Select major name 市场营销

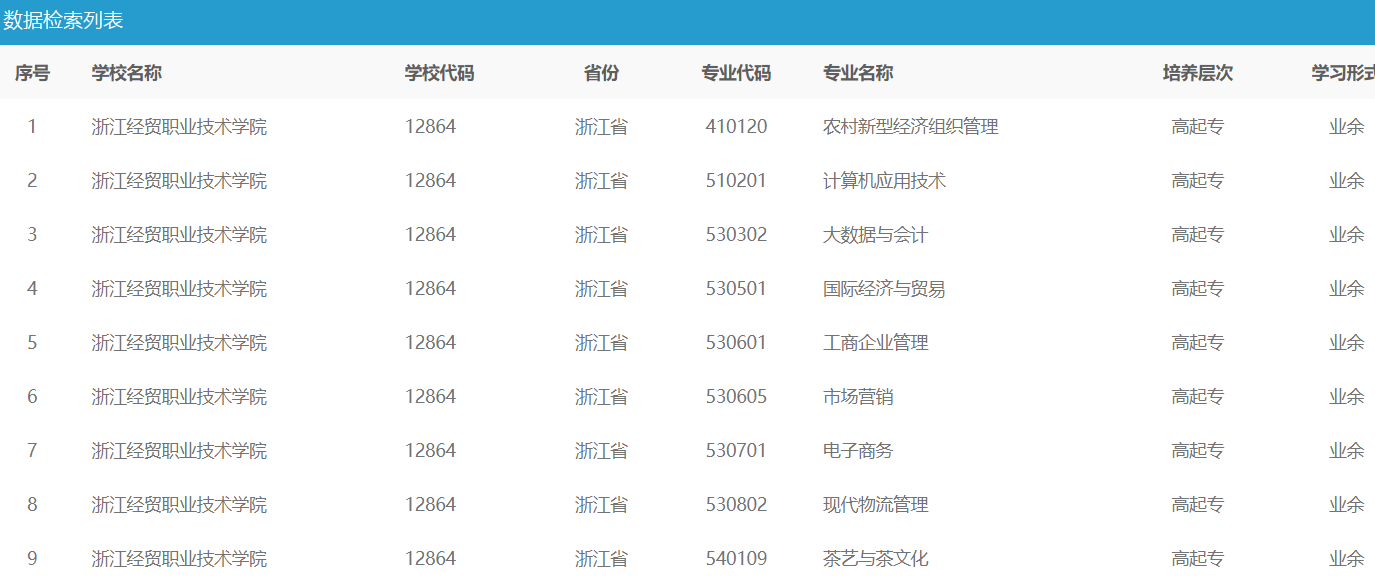tap(858, 397)
